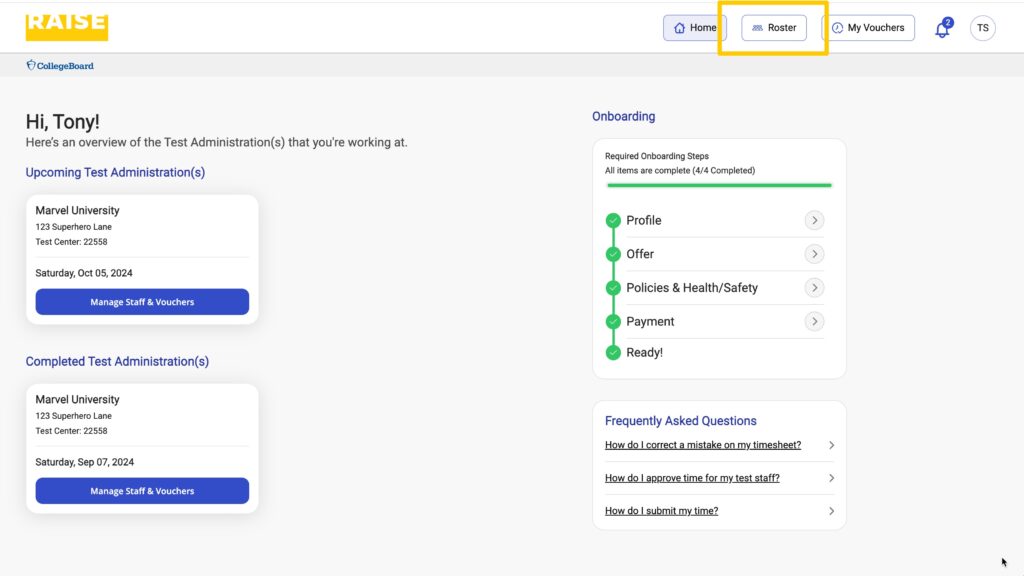Open the My Vouchers tab
Viewport: 1024px width, 576px height.
pyautogui.click(x=867, y=28)
